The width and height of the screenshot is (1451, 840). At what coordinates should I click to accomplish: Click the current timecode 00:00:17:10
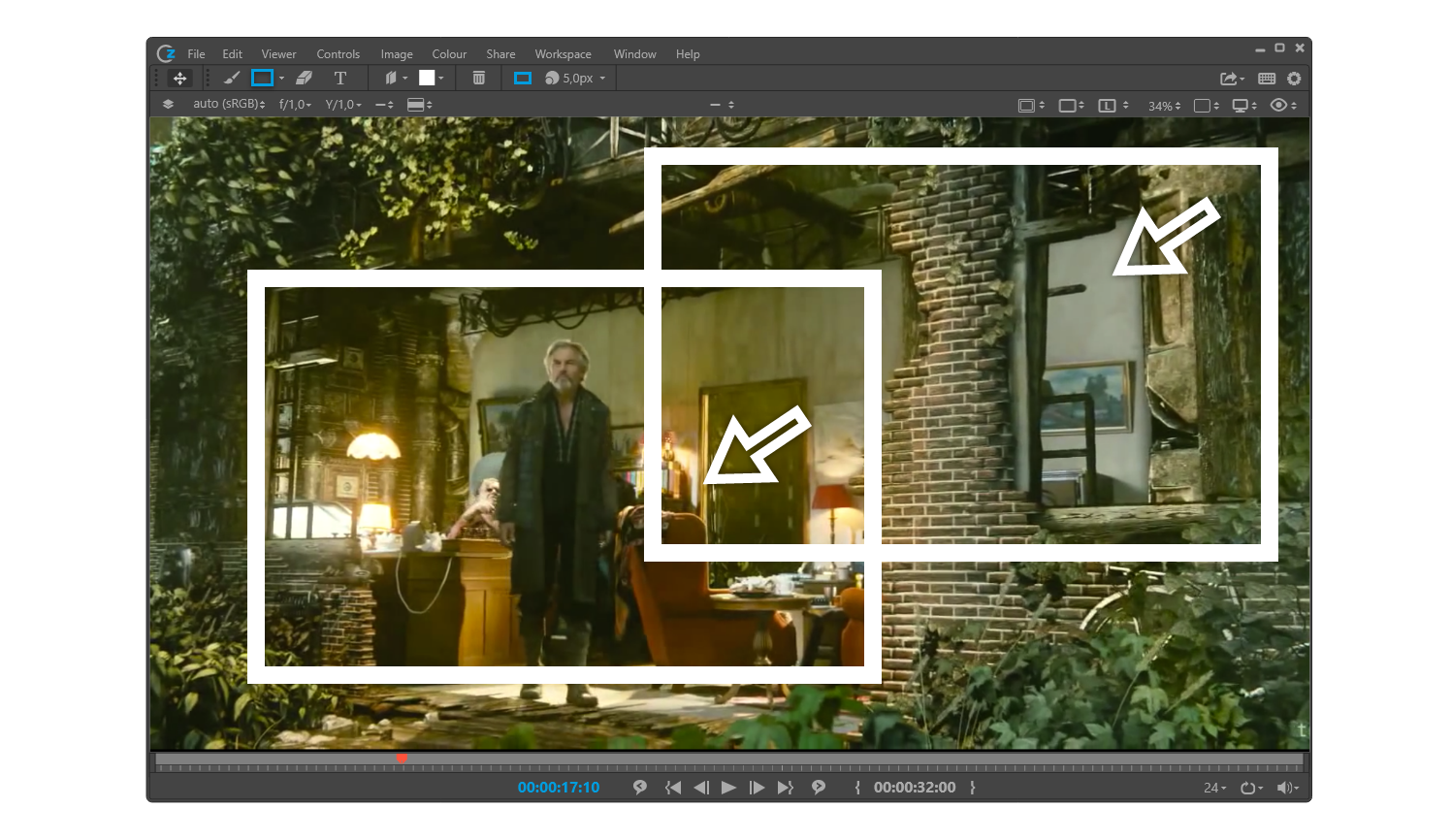[x=559, y=788]
